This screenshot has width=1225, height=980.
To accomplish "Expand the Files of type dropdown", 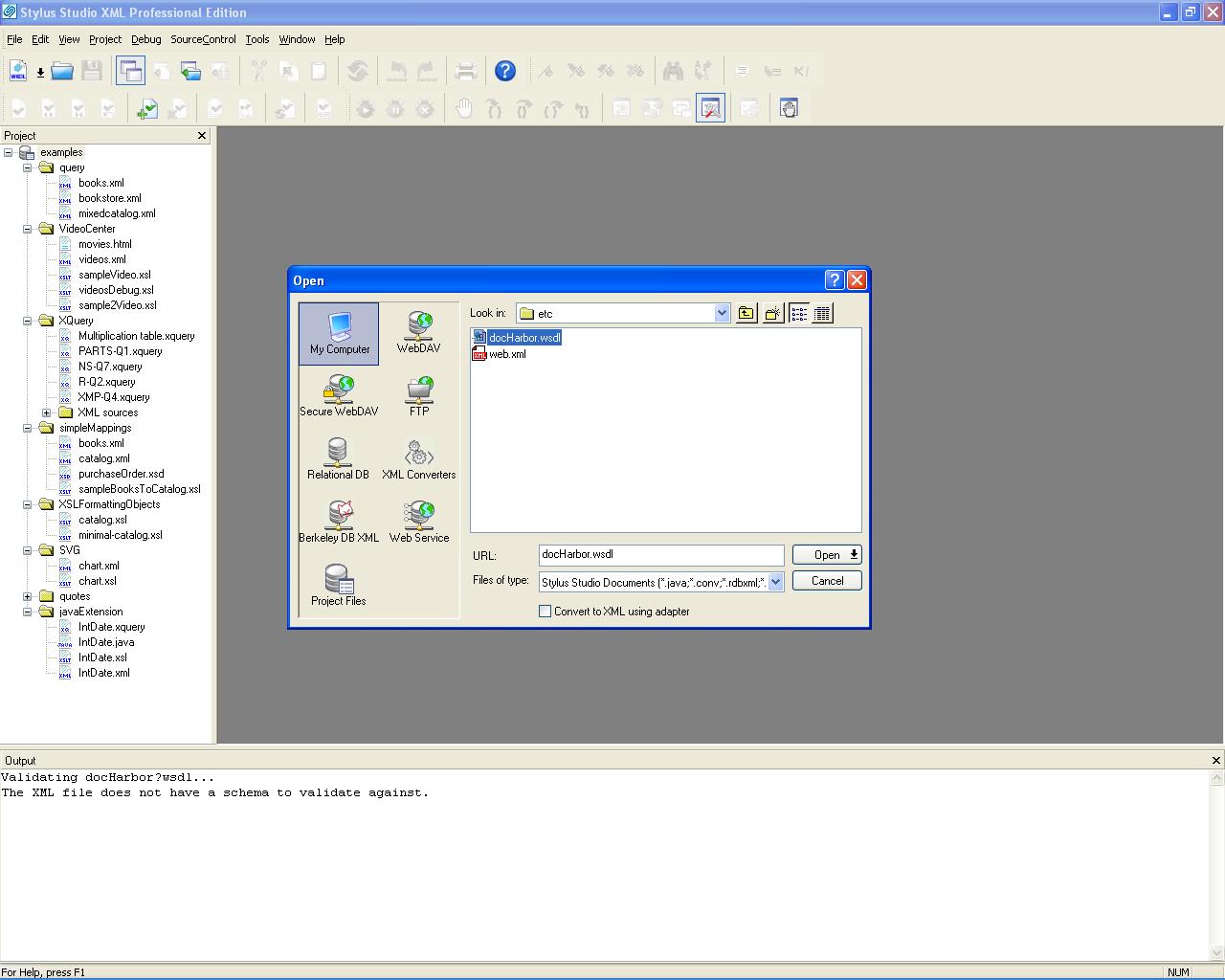I will click(x=775, y=582).
